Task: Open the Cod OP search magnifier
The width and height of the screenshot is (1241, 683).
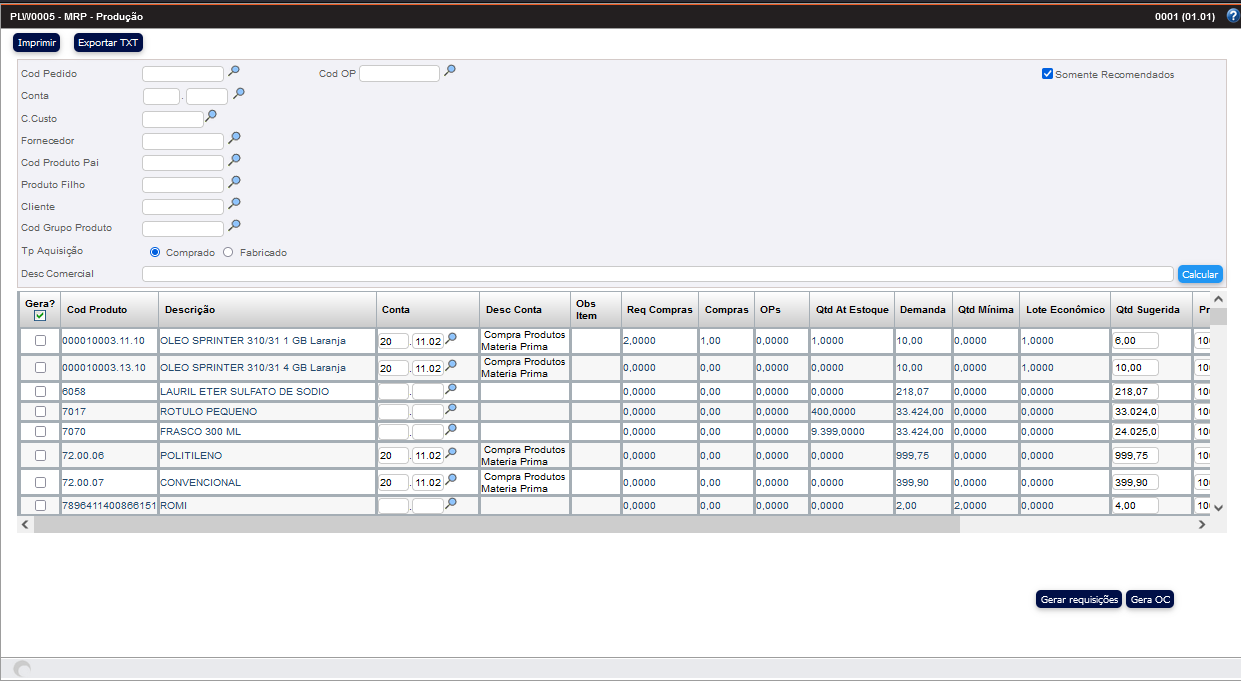Action: tap(450, 71)
